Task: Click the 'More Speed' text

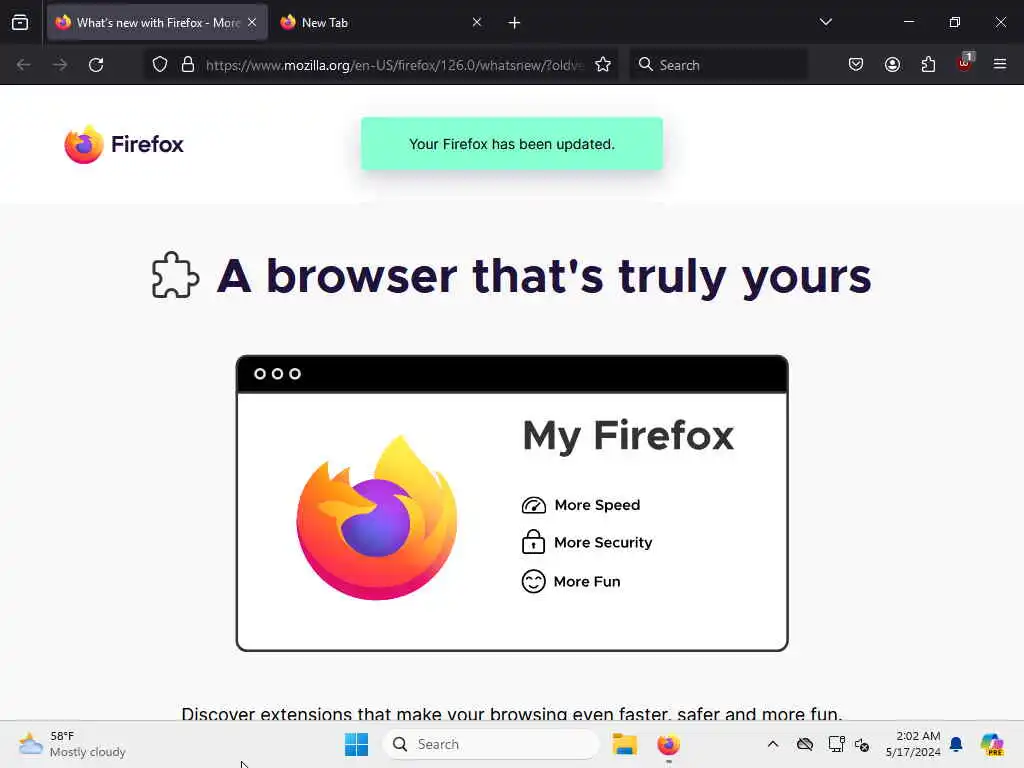Action: pos(597,505)
